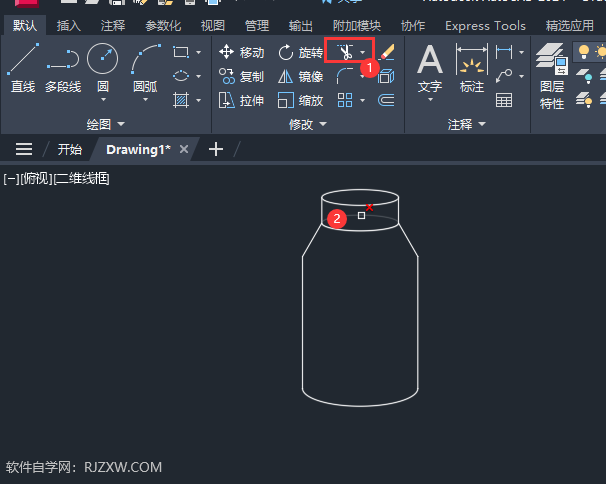Click the new drawing tab plus button
This screenshot has height=484, width=606.
point(216,149)
